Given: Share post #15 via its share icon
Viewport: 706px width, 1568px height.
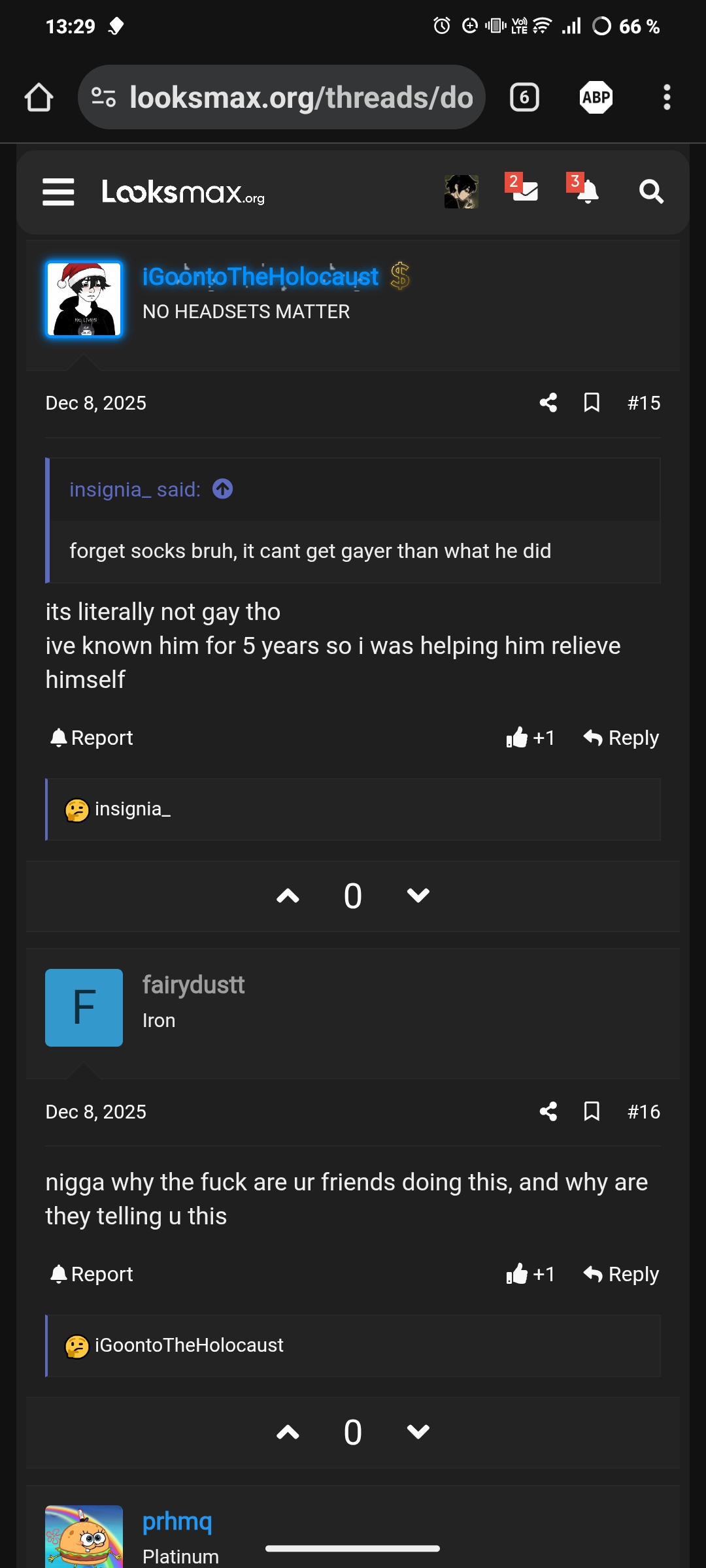Looking at the screenshot, I should [x=548, y=402].
